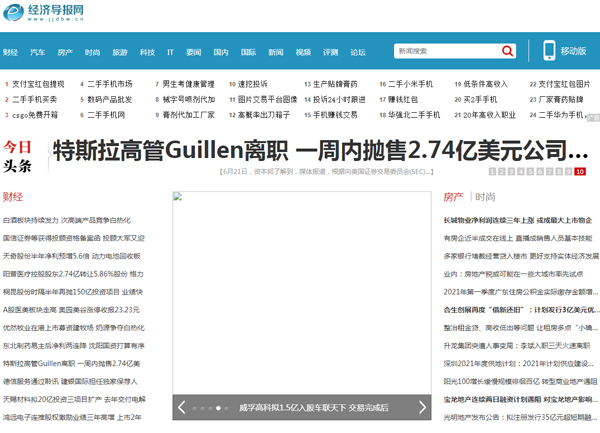Open article 鸿远电子连推股权激励
The height and width of the screenshot is (433, 600).
tap(72, 417)
